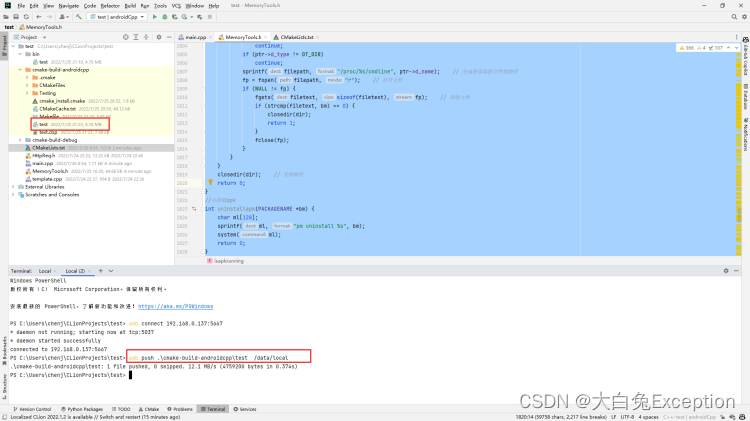Image resolution: width=750 pixels, height=421 pixels.
Task: Click the Forward navigation arrow
Action: coord(49,17)
